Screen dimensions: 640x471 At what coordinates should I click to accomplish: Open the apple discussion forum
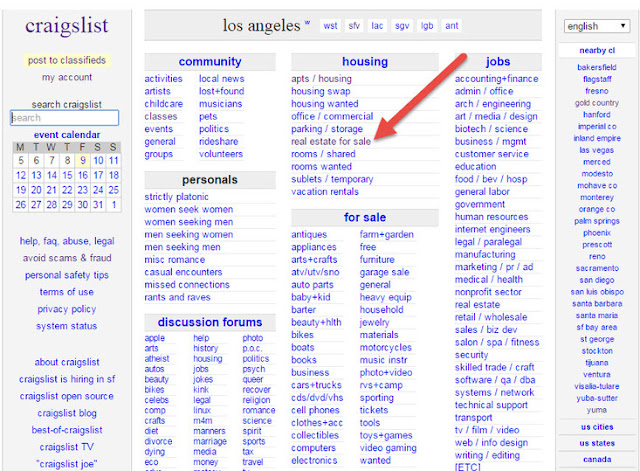click(x=155, y=338)
